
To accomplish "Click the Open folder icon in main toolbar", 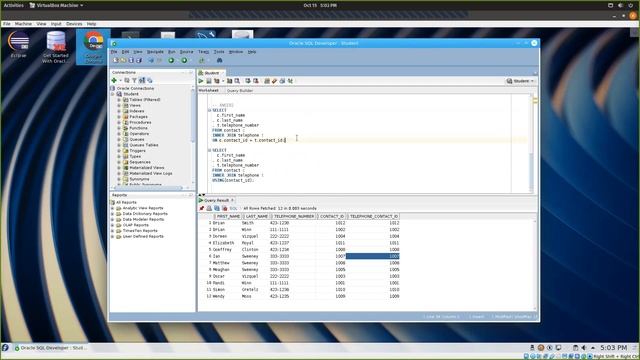I will click(123, 60).
